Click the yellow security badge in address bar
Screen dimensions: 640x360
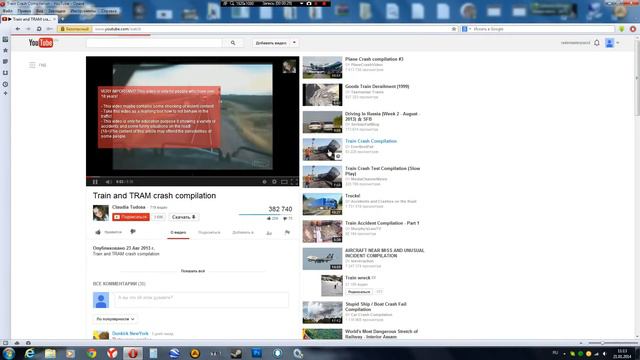coord(75,29)
